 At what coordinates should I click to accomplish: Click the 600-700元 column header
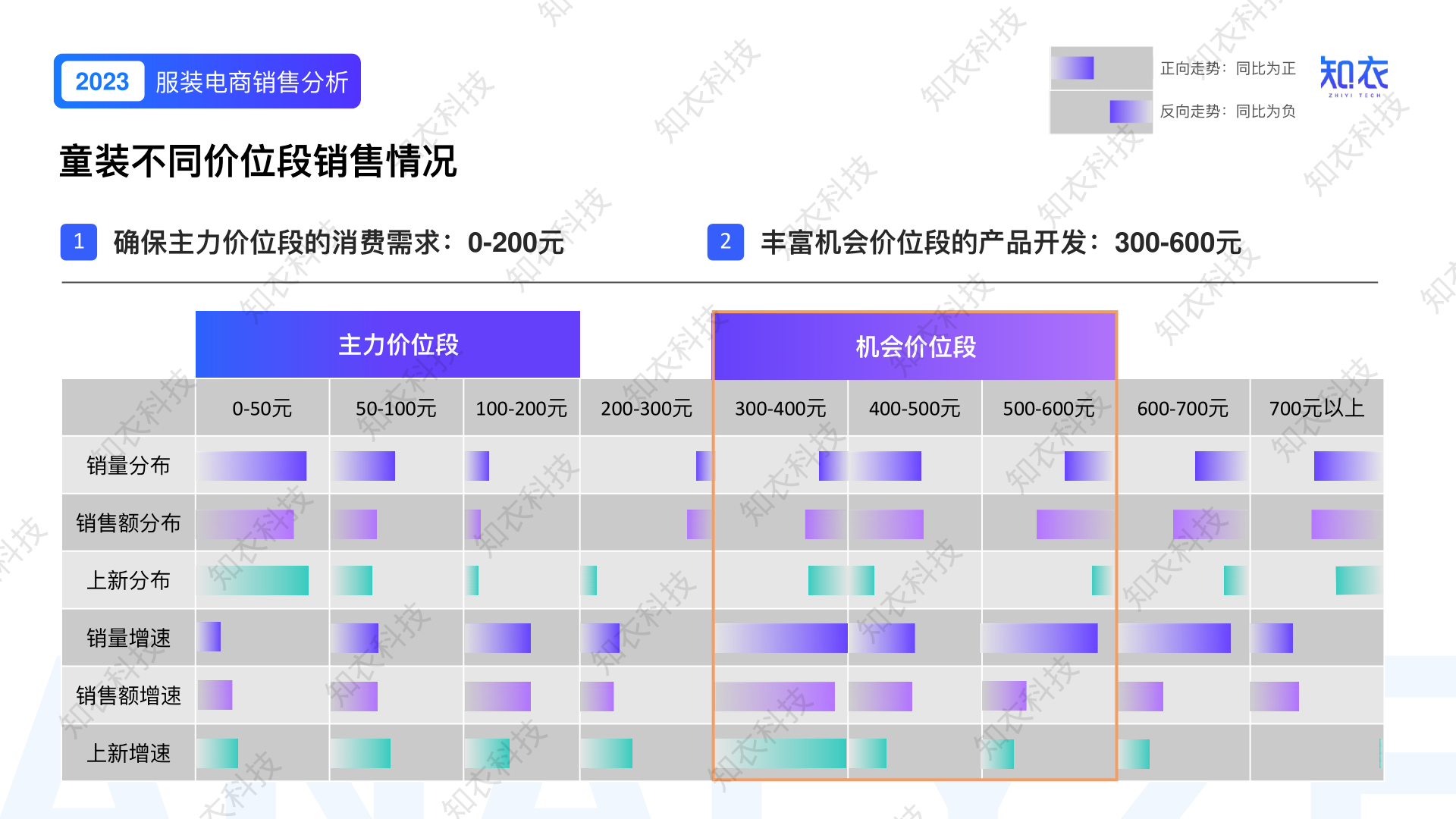[1183, 408]
